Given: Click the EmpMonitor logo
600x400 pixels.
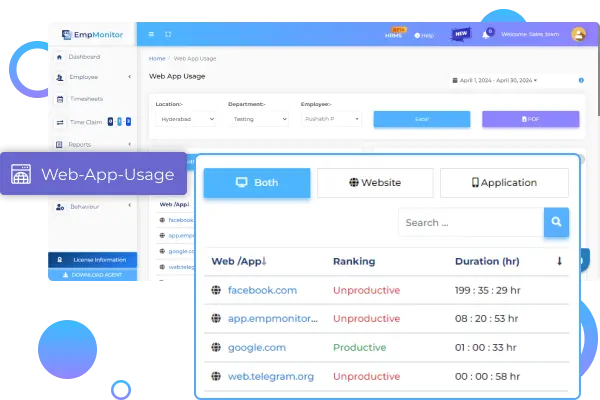Looking at the screenshot, I should (91, 34).
